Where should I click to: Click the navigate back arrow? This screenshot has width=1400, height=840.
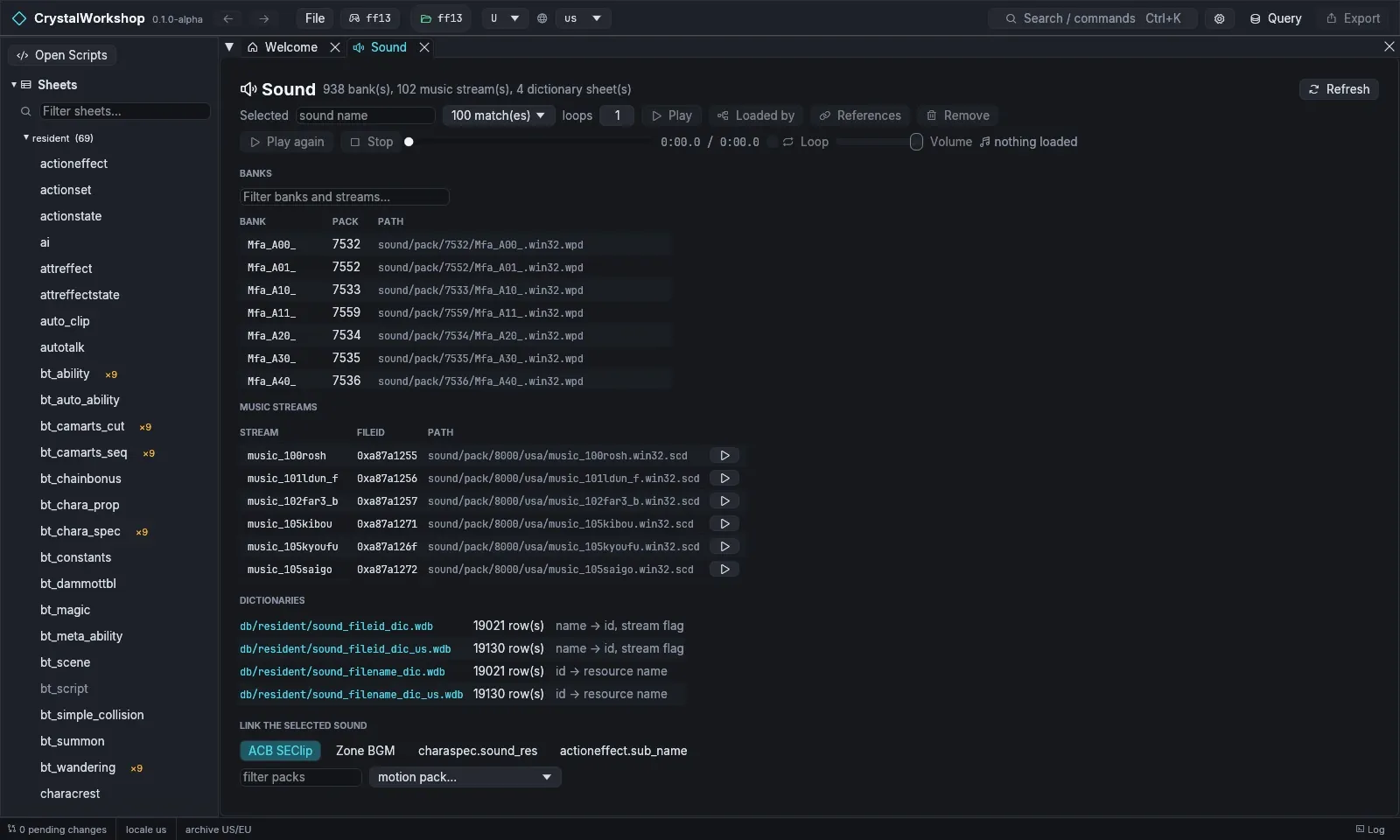228,18
